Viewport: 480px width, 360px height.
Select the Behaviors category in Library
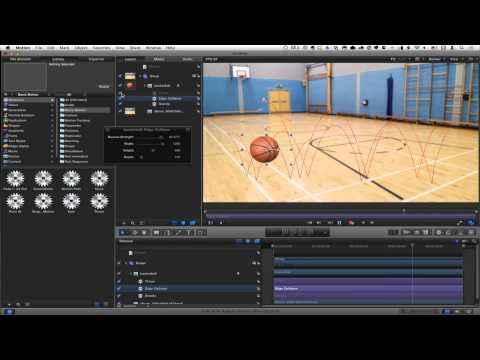pos(28,100)
